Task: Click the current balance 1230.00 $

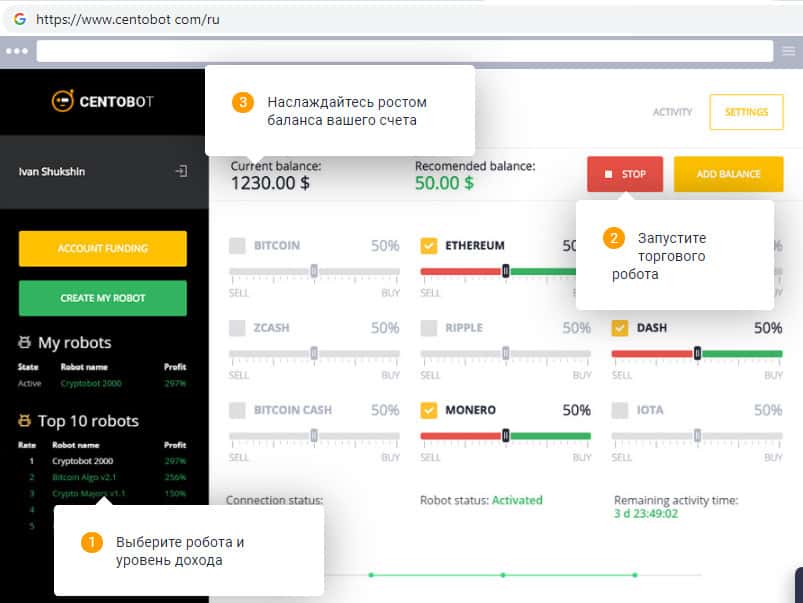Action: click(270, 183)
